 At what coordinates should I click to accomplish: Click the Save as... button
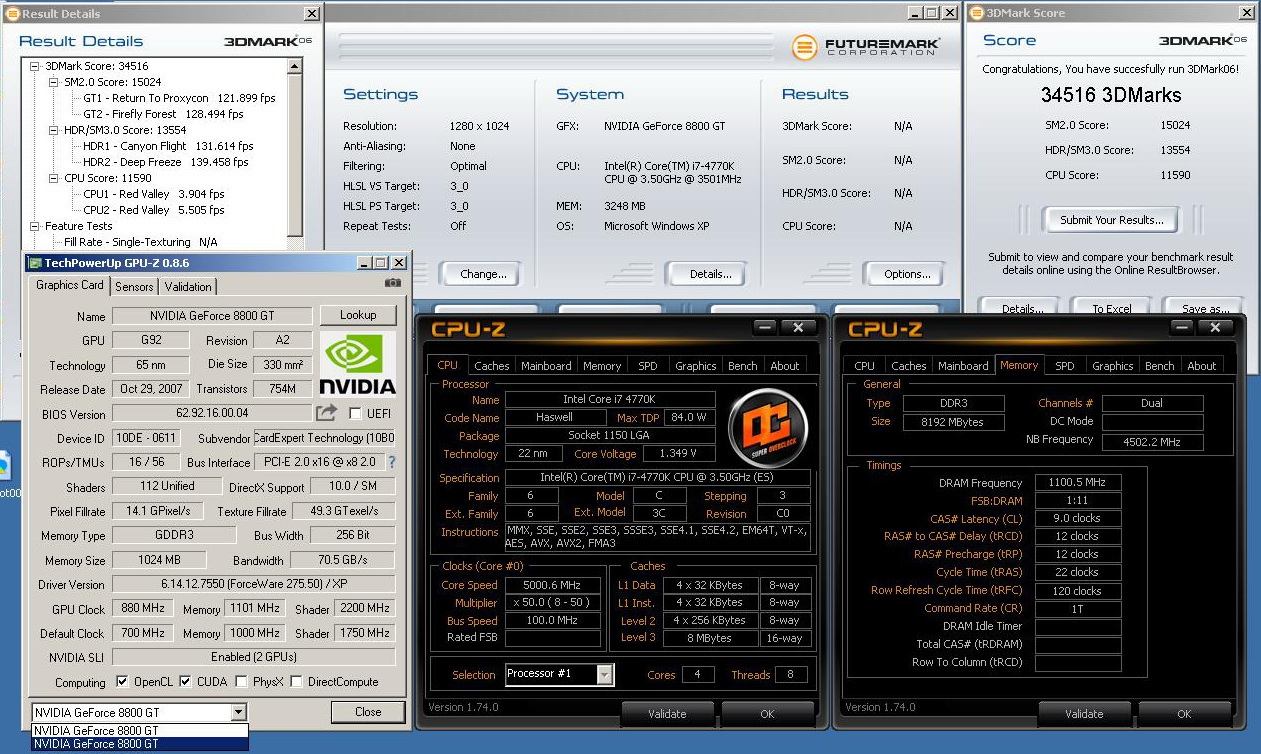(1205, 308)
